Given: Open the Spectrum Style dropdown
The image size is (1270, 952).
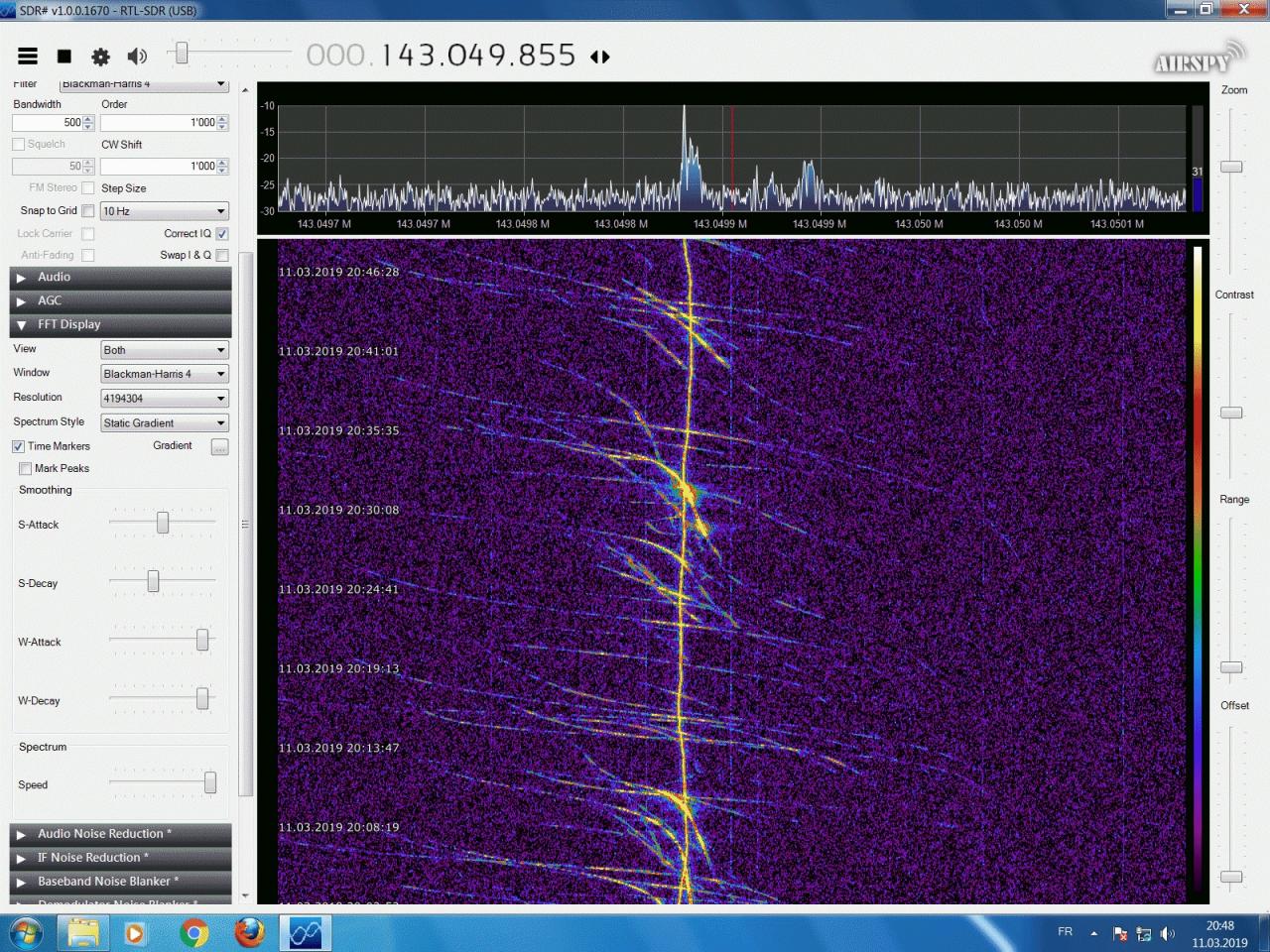Looking at the screenshot, I should [x=165, y=423].
